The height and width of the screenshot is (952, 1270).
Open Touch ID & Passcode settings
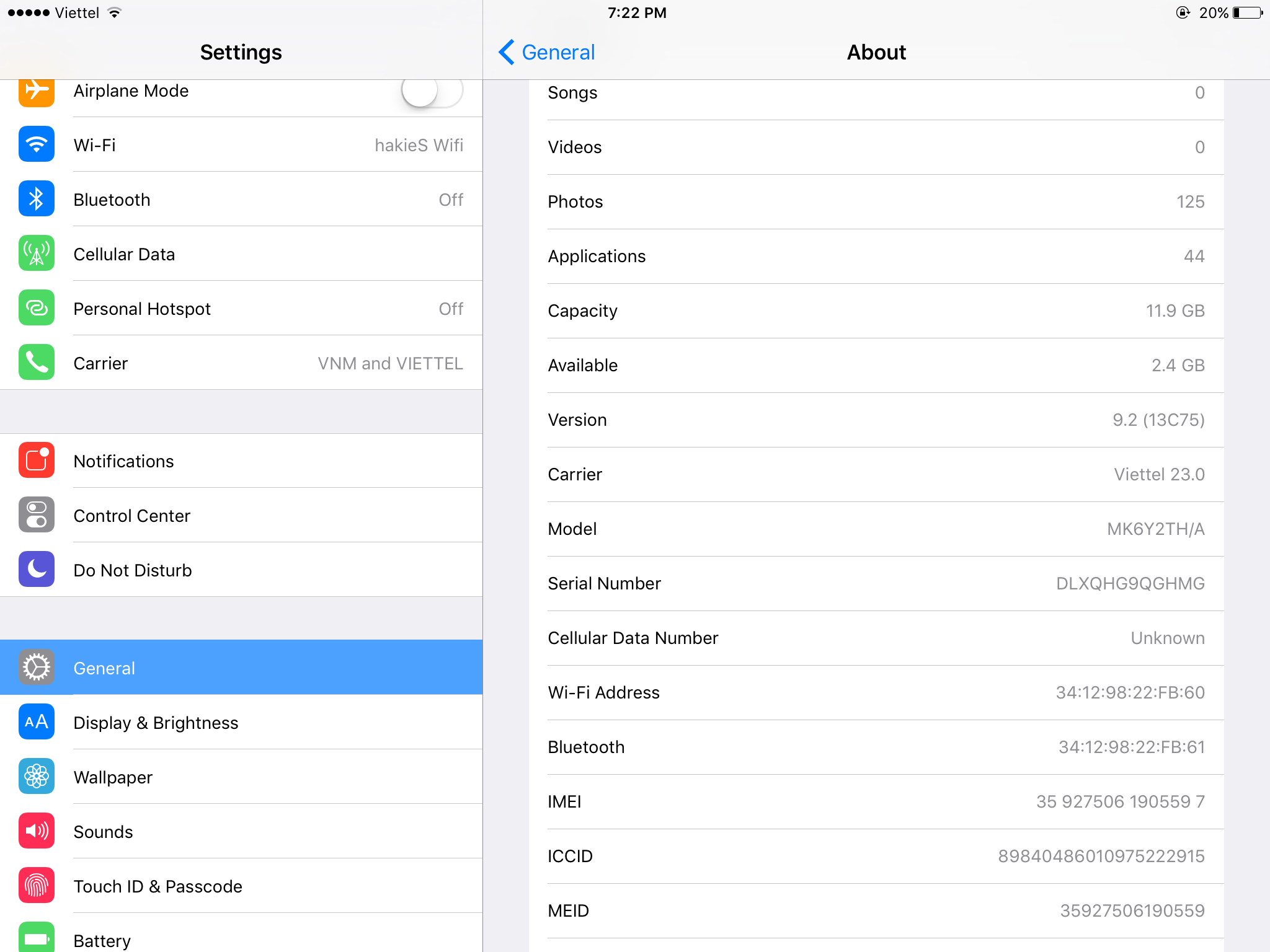click(241, 886)
